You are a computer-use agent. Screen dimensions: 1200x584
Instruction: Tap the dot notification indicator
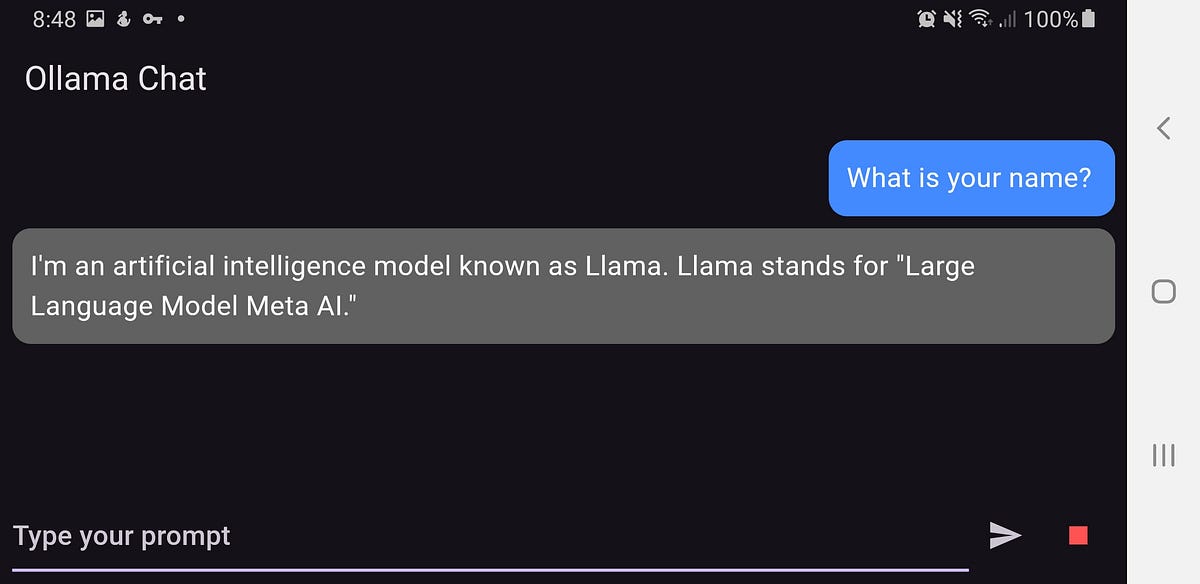pos(182,18)
